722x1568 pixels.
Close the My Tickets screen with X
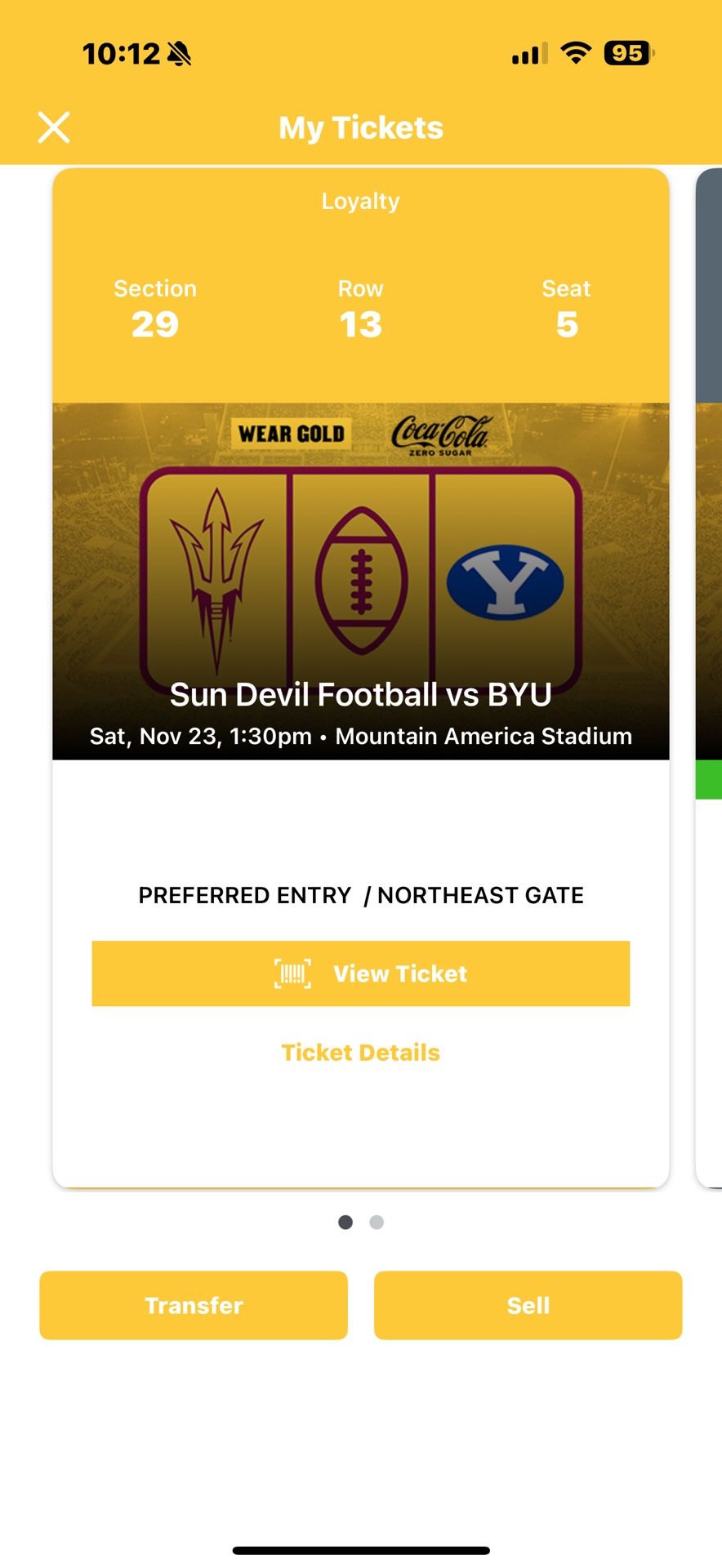(x=54, y=127)
